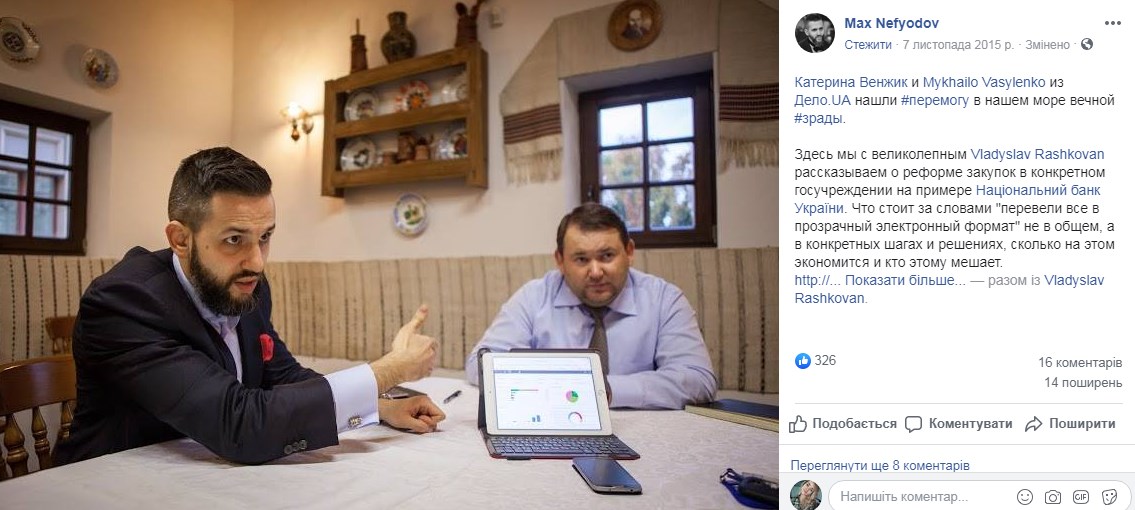The width and height of the screenshot is (1135, 510).
Task: Open the 14 поширень shares list
Action: (x=1083, y=383)
